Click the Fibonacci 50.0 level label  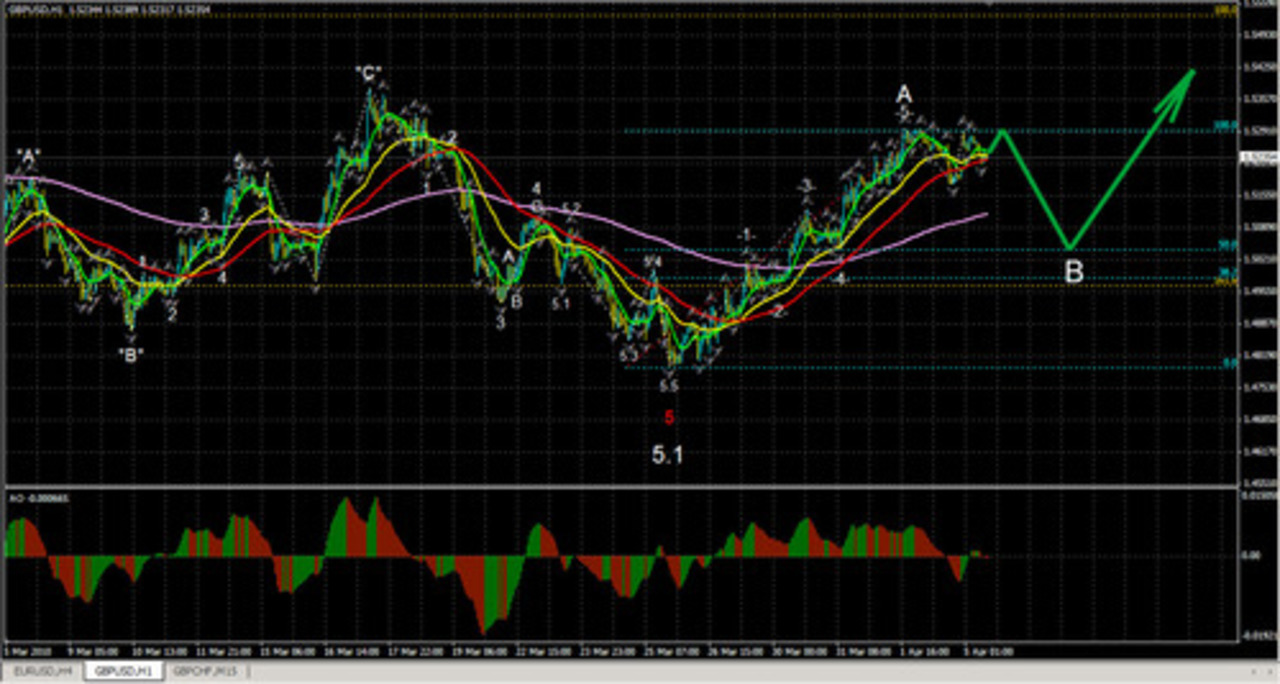click(1221, 244)
